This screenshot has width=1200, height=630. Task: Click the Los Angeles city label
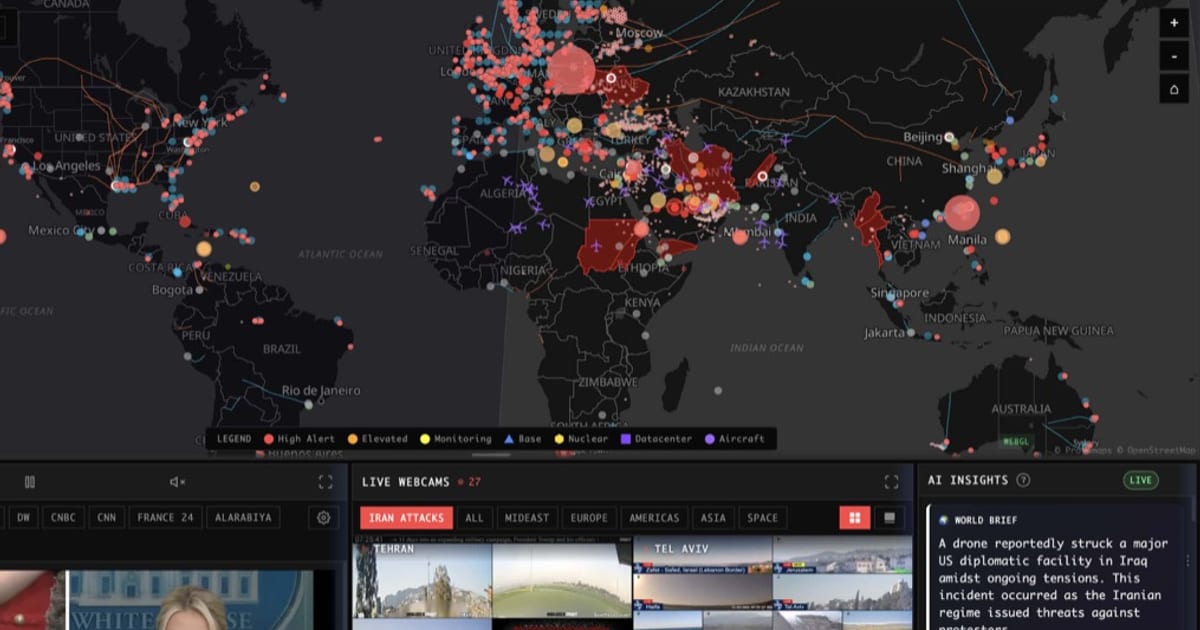pyautogui.click(x=64, y=166)
